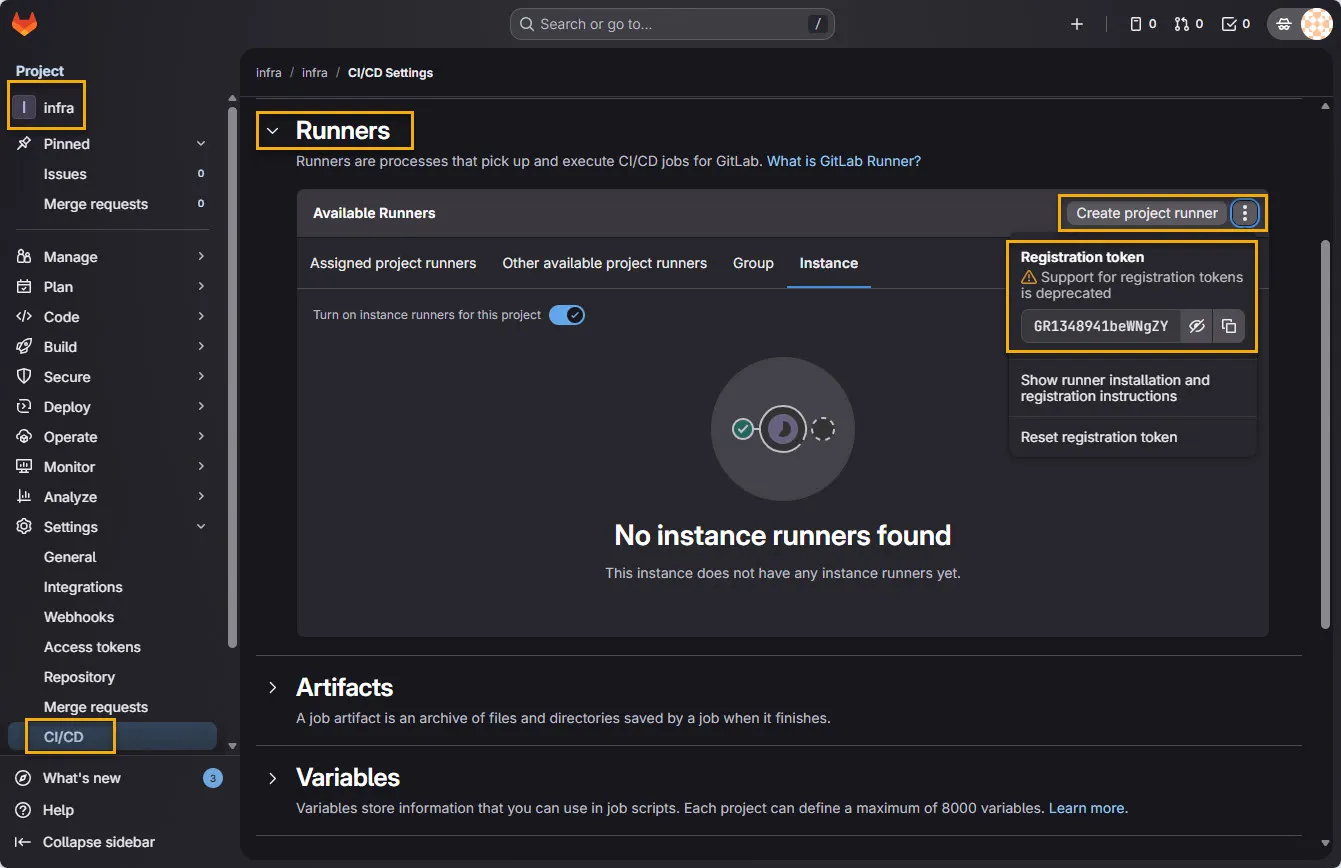Click the What's new notification badge

pos(212,778)
